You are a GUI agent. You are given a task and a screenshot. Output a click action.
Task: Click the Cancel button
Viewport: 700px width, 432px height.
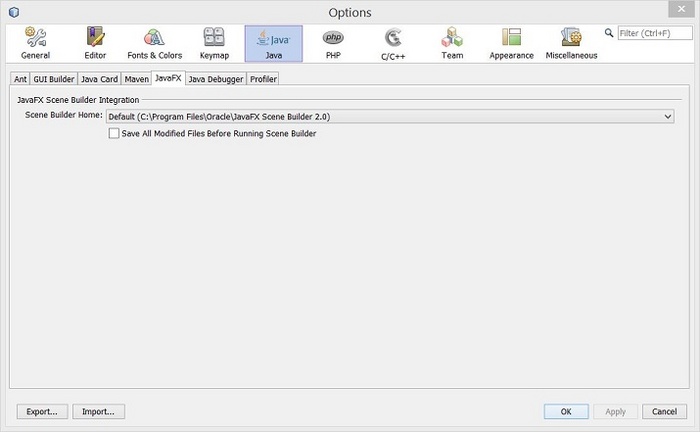click(x=664, y=411)
